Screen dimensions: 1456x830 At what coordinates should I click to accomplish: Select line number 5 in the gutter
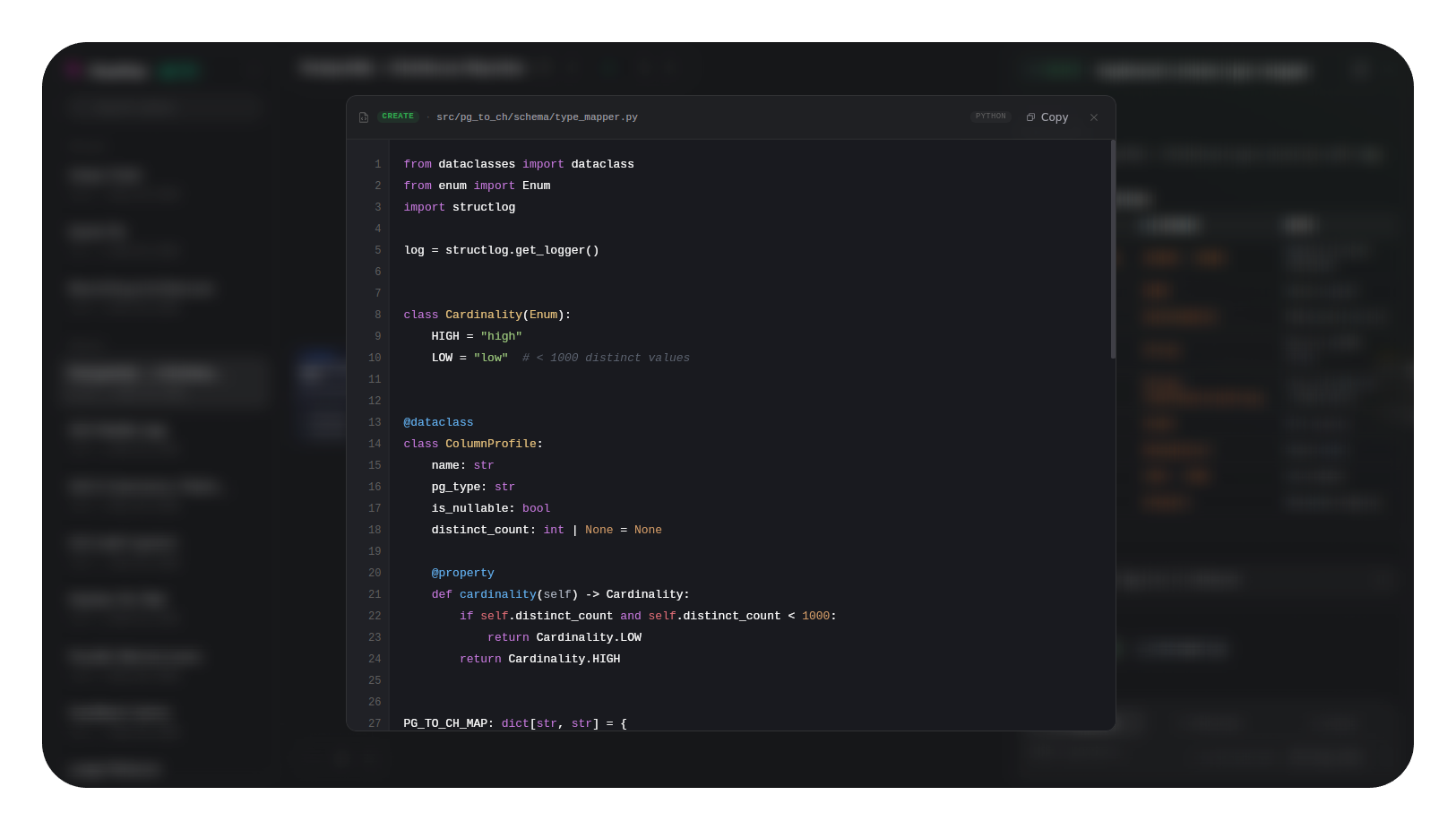tap(377, 250)
